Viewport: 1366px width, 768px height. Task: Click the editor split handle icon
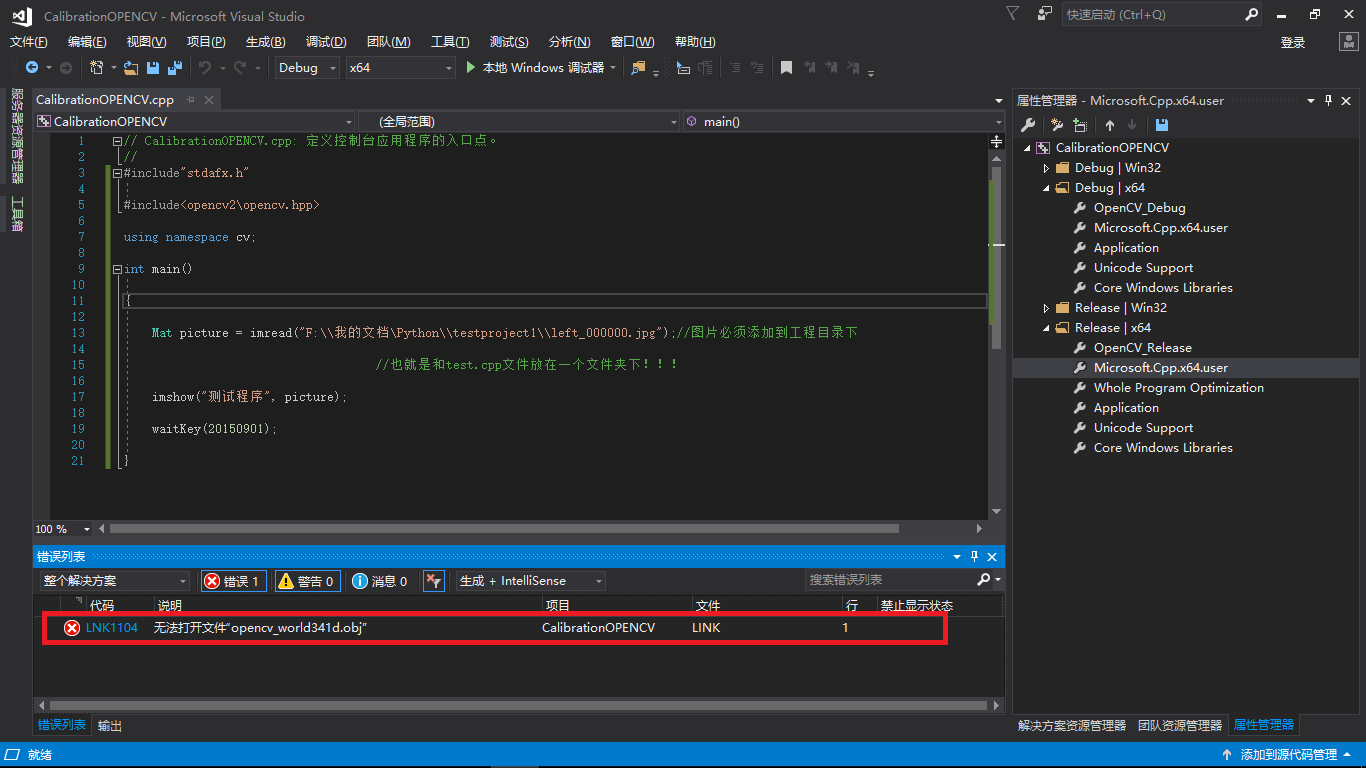996,142
